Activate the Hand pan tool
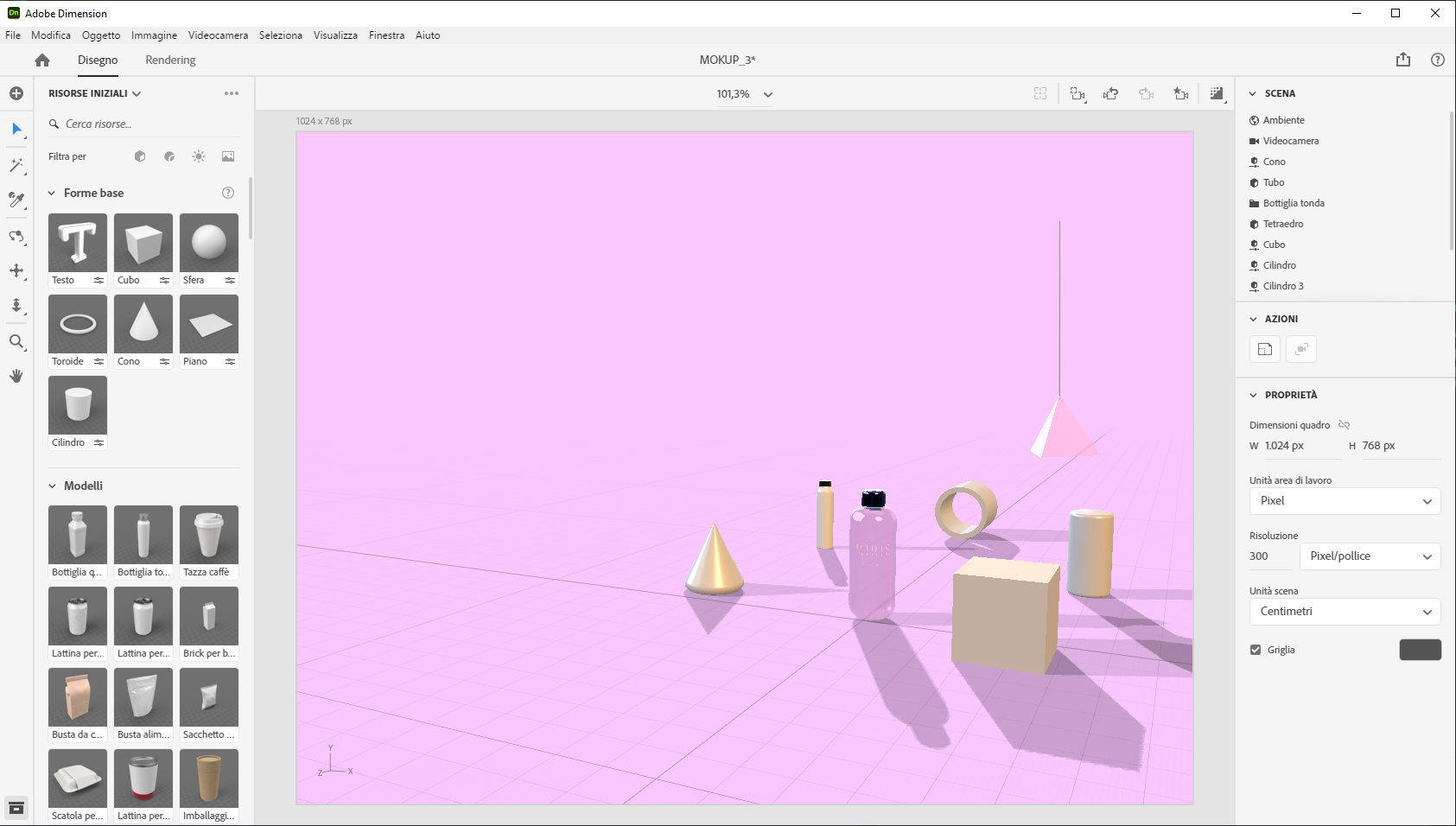This screenshot has height=826, width=1456. point(16,376)
